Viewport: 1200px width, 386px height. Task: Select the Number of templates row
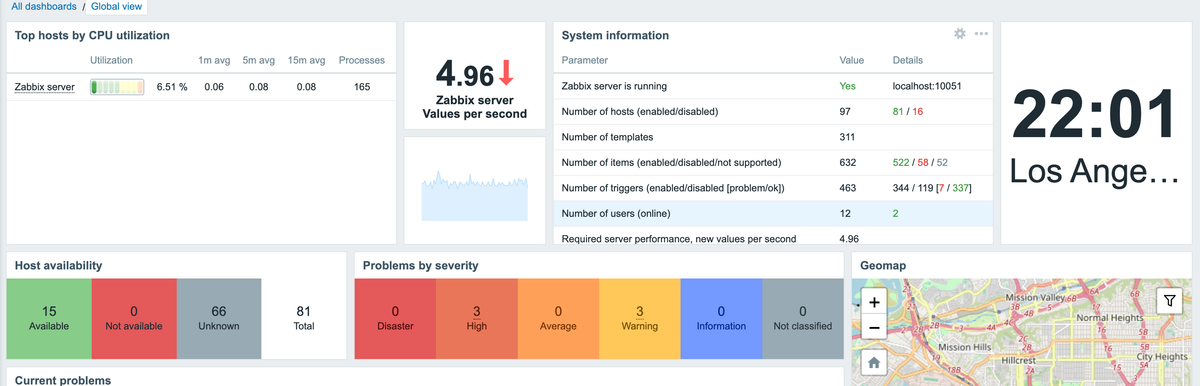(773, 136)
